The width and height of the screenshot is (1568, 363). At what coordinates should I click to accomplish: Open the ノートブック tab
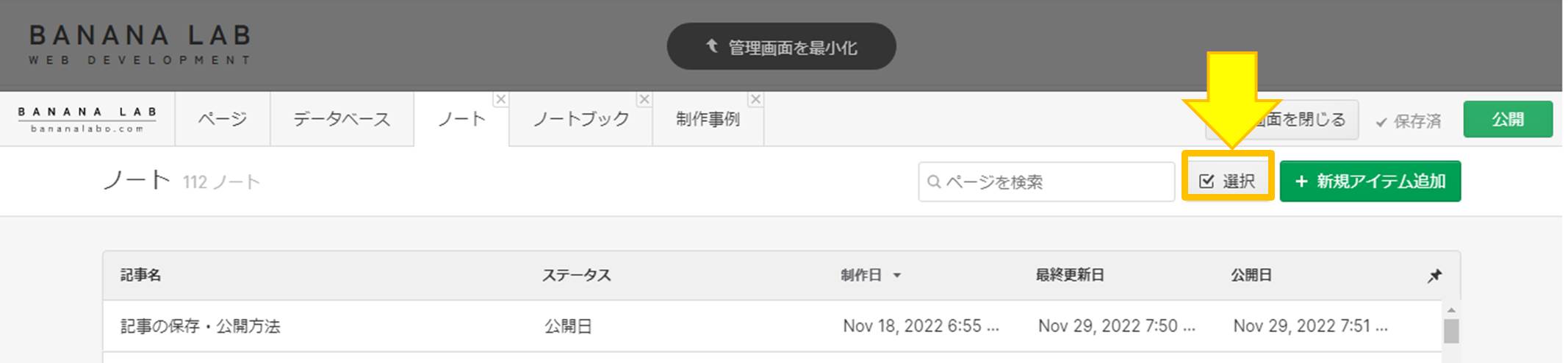pyautogui.click(x=580, y=119)
